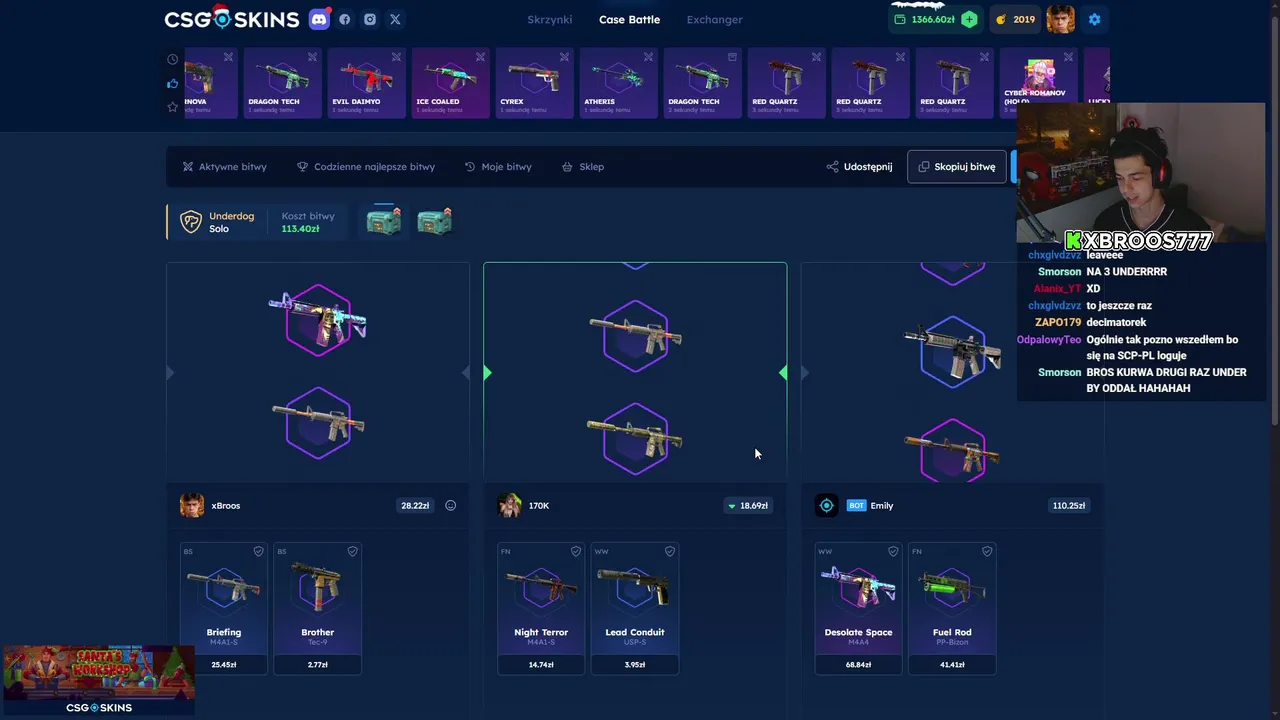Open the Briefing M4A1-S item card
The height and width of the screenshot is (720, 1280).
pos(224,608)
